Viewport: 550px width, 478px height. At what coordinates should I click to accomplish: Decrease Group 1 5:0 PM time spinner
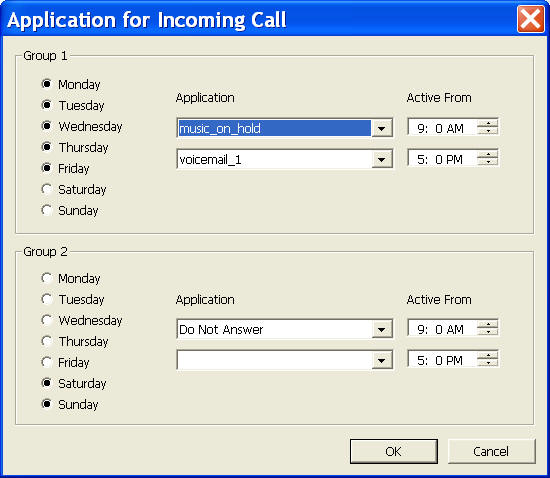click(x=488, y=162)
